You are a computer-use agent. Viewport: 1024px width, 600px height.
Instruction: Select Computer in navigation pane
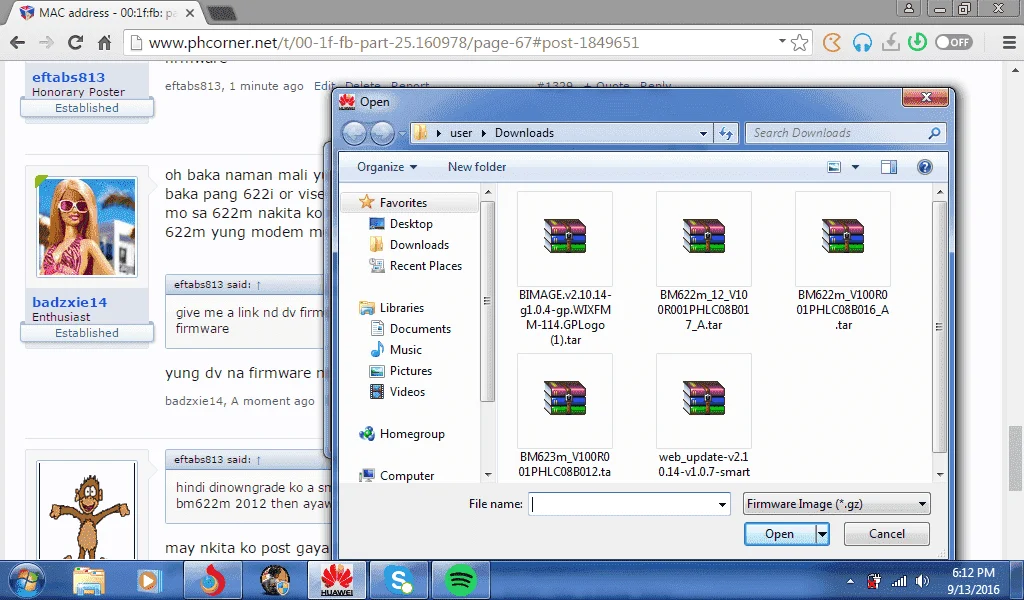coord(407,476)
